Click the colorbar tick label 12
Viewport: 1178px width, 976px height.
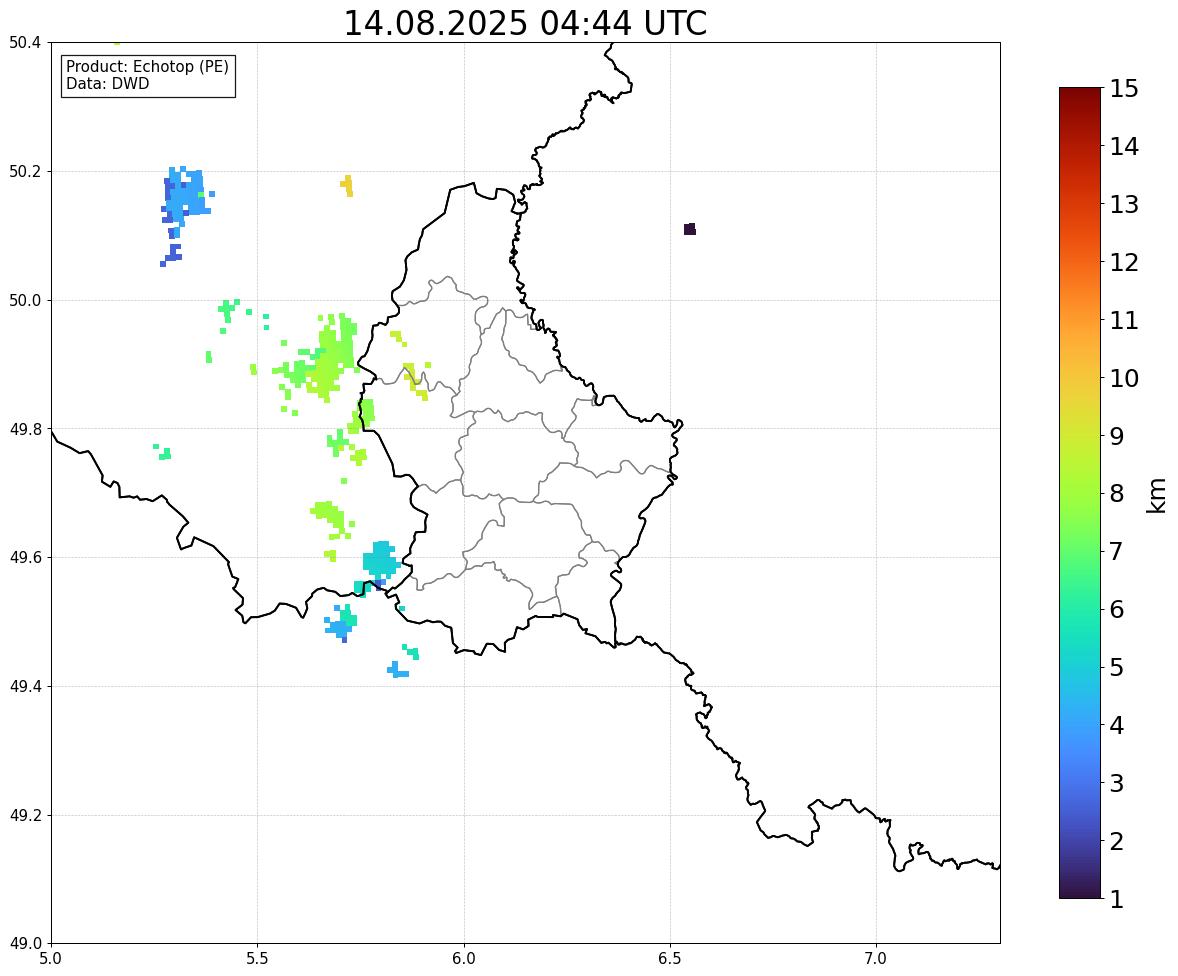click(x=1124, y=262)
